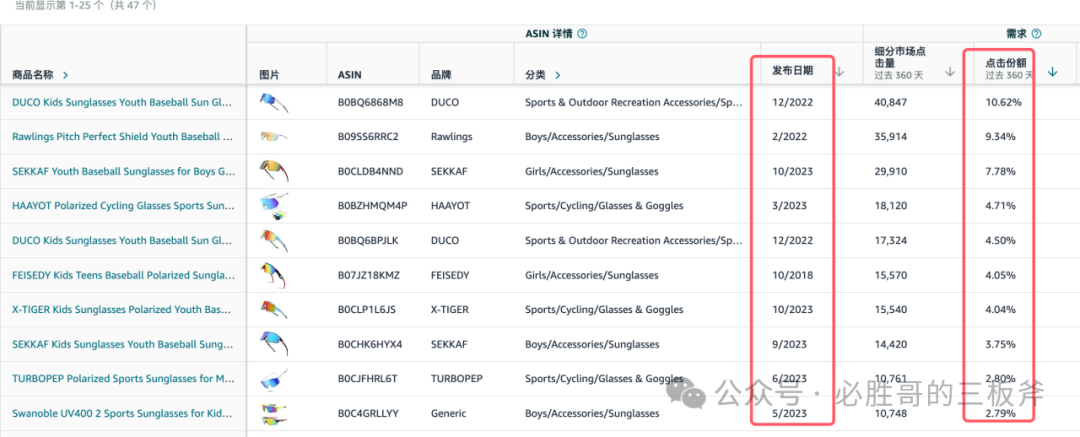
Task: Open X-TIGER Kids Sunglasses link
Action: pyautogui.click(x=121, y=309)
